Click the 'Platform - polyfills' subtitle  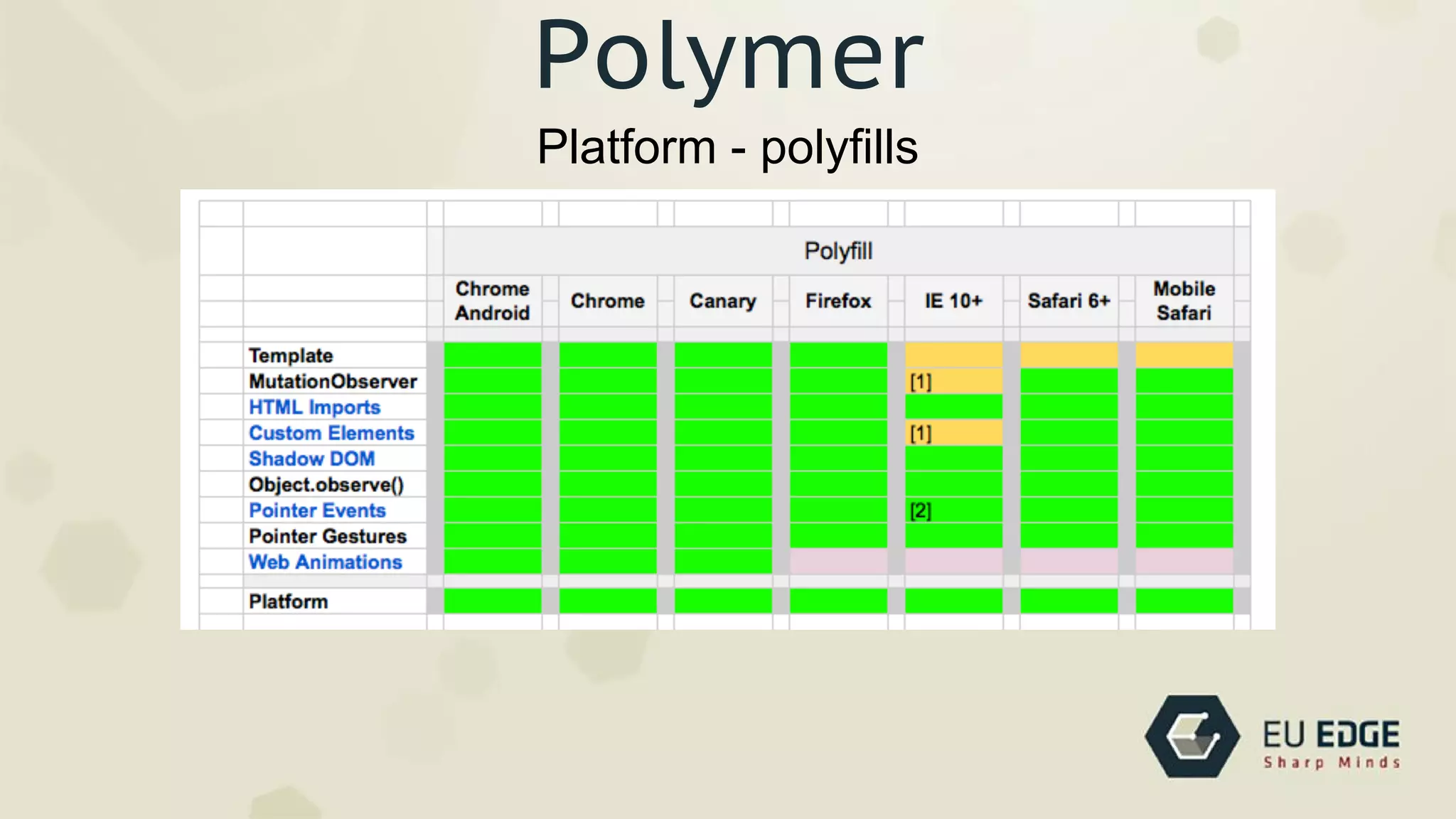point(727,147)
